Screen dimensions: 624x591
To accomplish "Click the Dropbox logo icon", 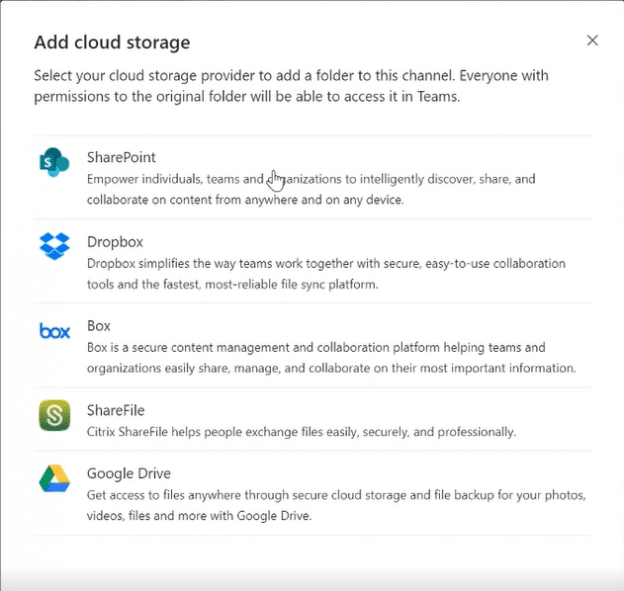I will [54, 246].
